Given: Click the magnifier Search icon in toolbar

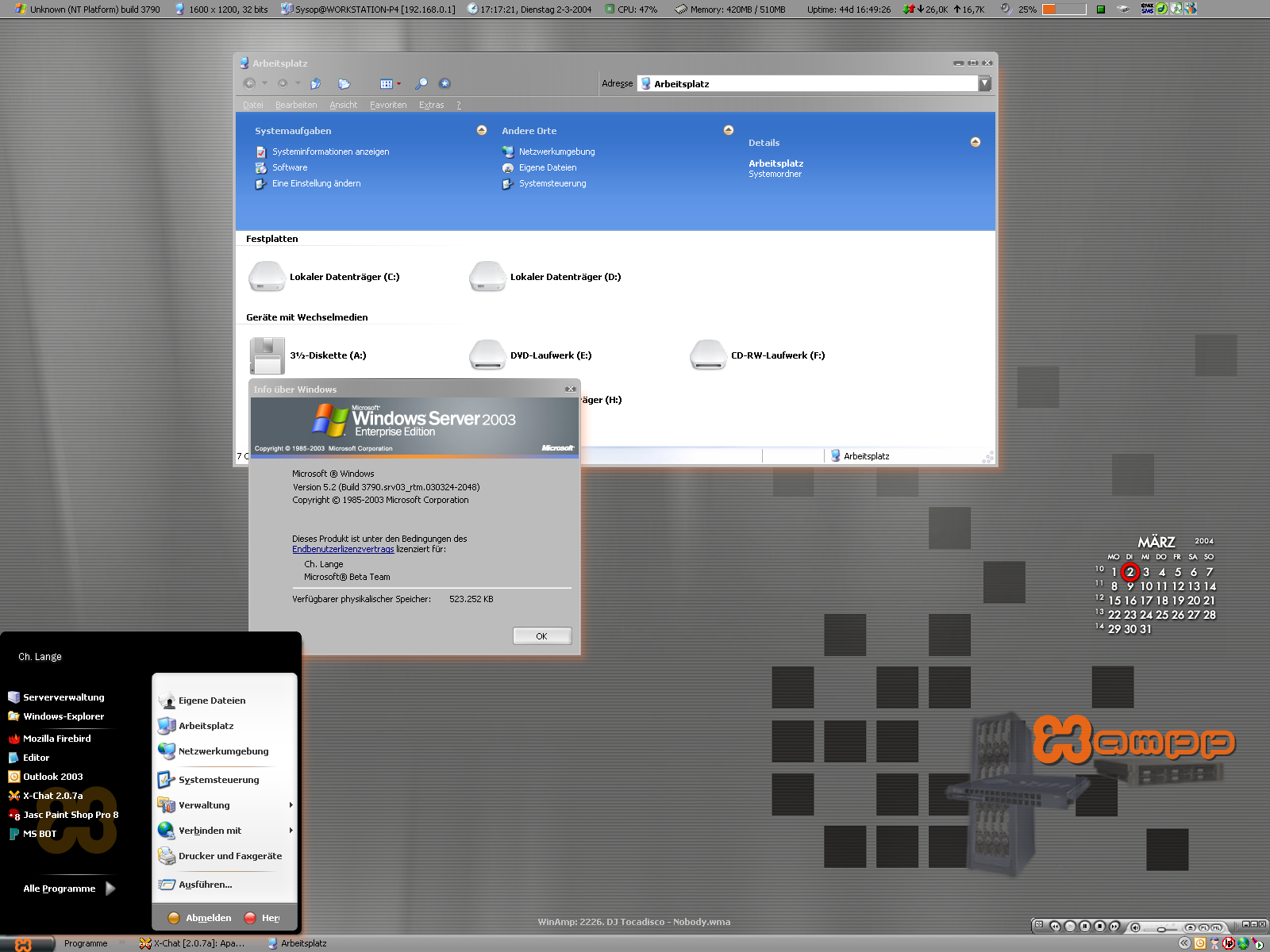Looking at the screenshot, I should (421, 83).
